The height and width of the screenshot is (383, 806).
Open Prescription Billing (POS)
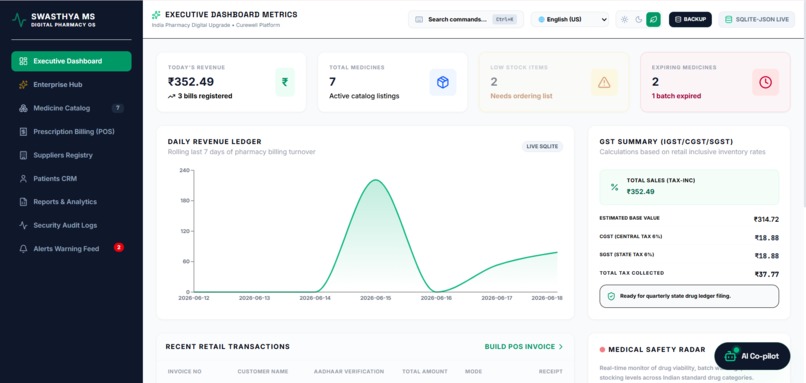point(71,132)
